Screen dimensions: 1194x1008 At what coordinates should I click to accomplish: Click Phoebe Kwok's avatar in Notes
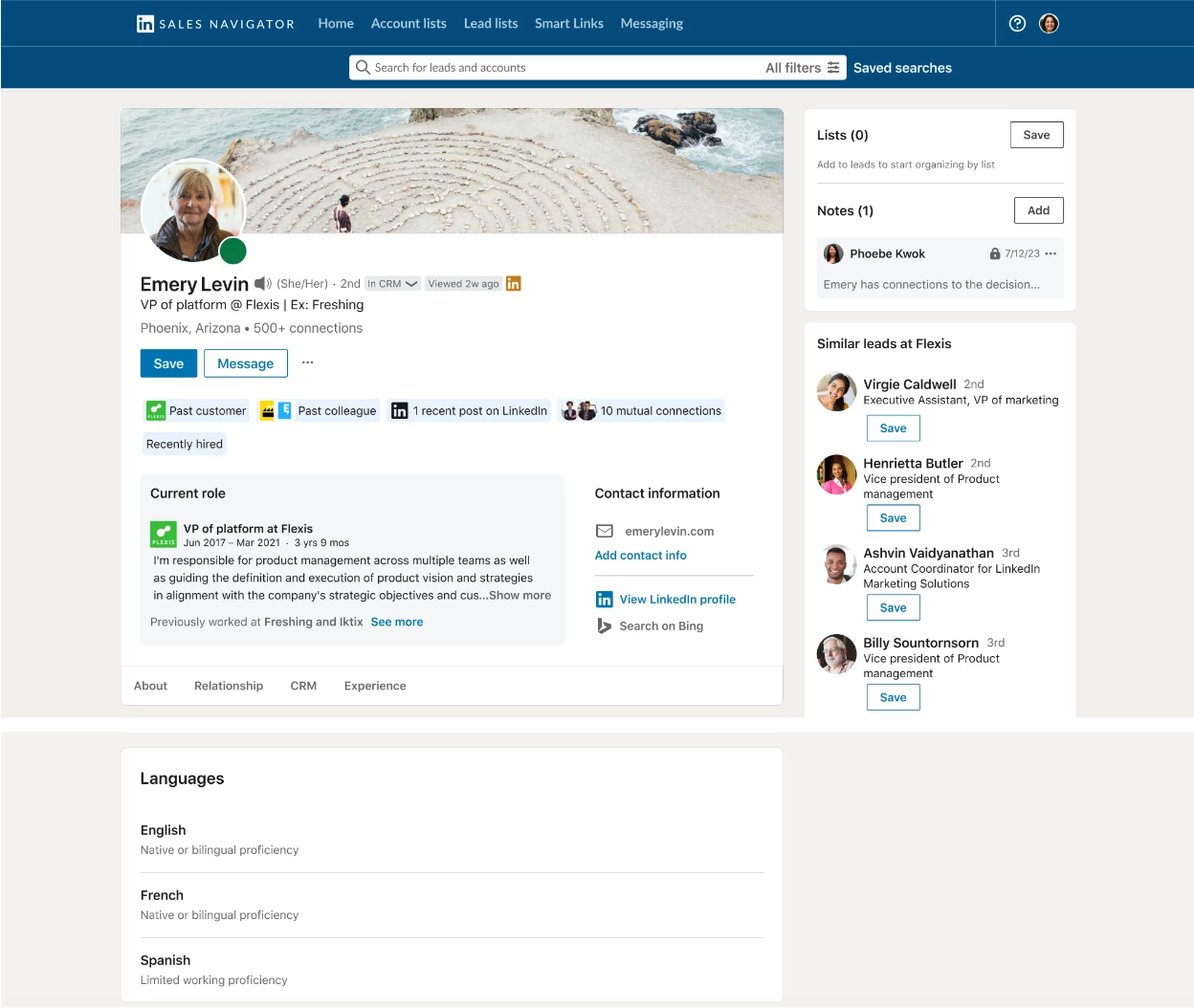(834, 253)
